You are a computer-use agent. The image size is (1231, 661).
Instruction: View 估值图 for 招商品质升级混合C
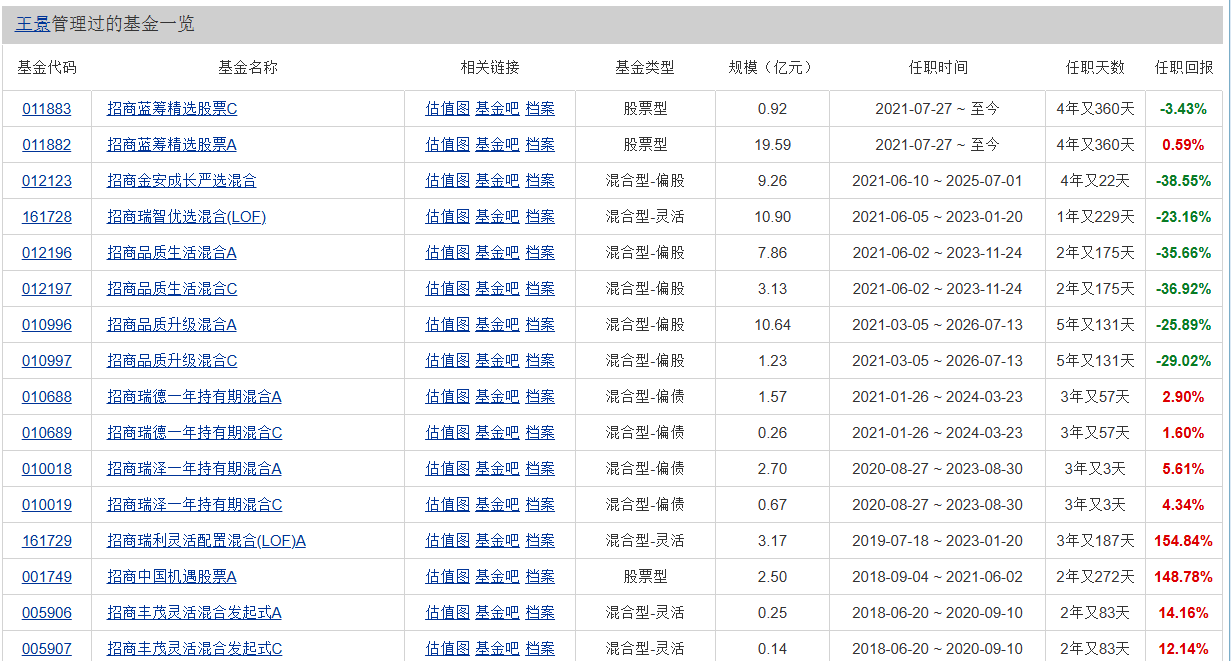[x=447, y=361]
